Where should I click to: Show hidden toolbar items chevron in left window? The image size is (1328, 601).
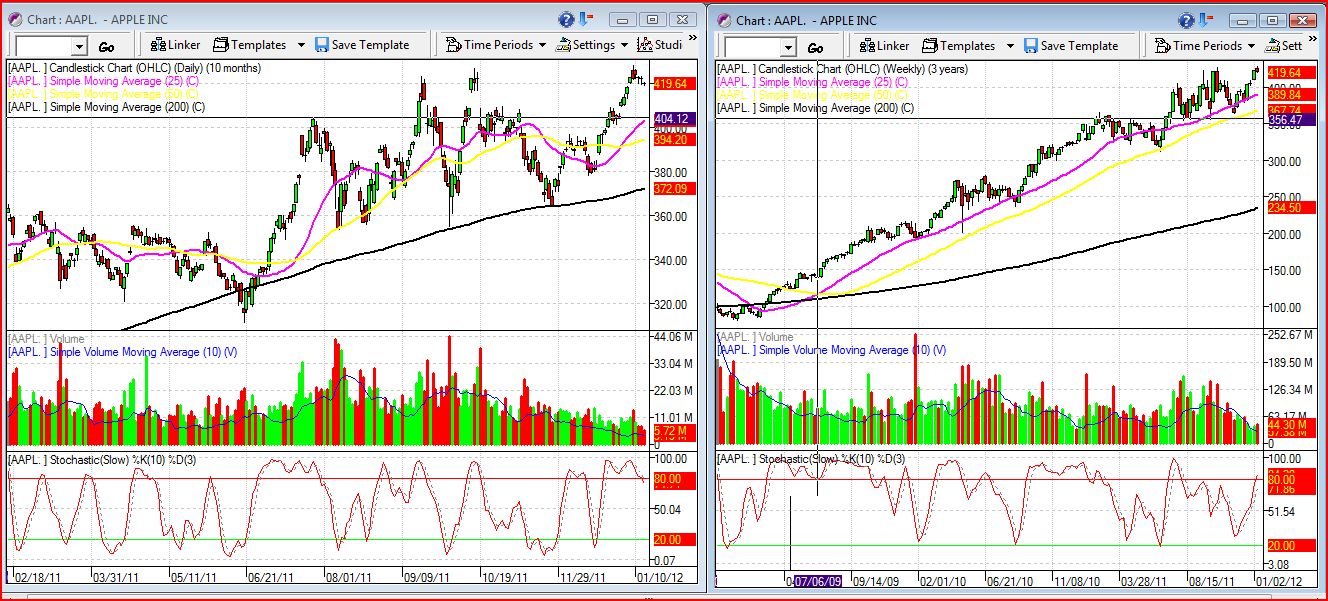pos(694,39)
